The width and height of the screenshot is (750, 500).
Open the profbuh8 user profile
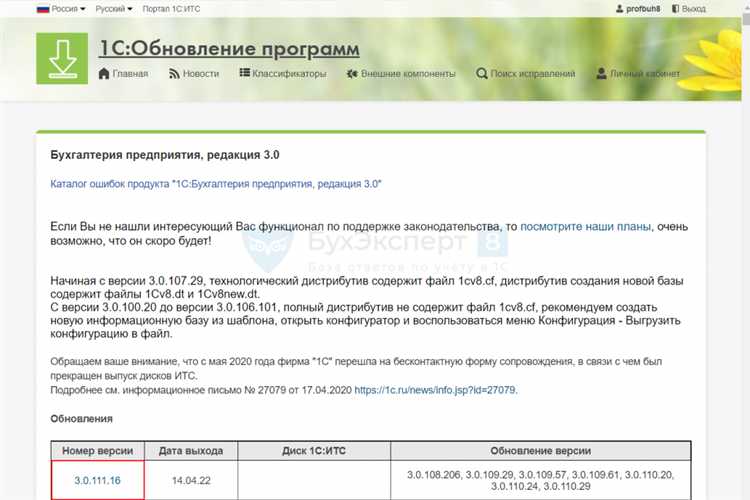click(x=643, y=9)
